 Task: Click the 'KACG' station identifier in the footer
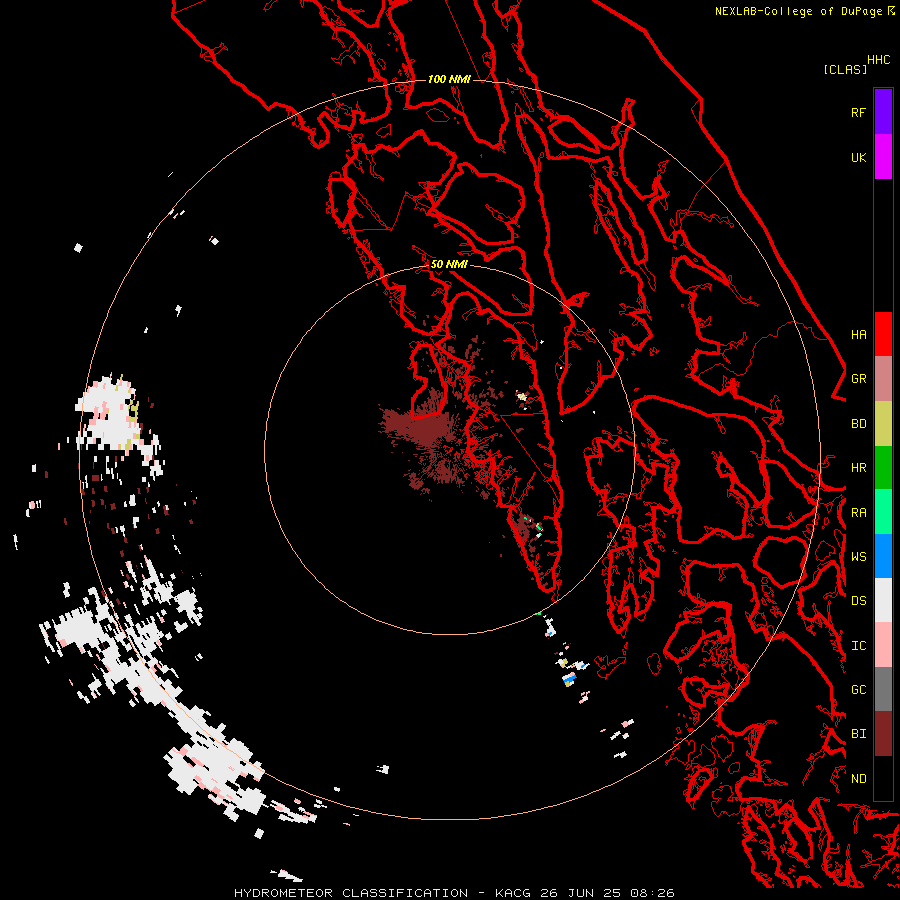[x=514, y=893]
